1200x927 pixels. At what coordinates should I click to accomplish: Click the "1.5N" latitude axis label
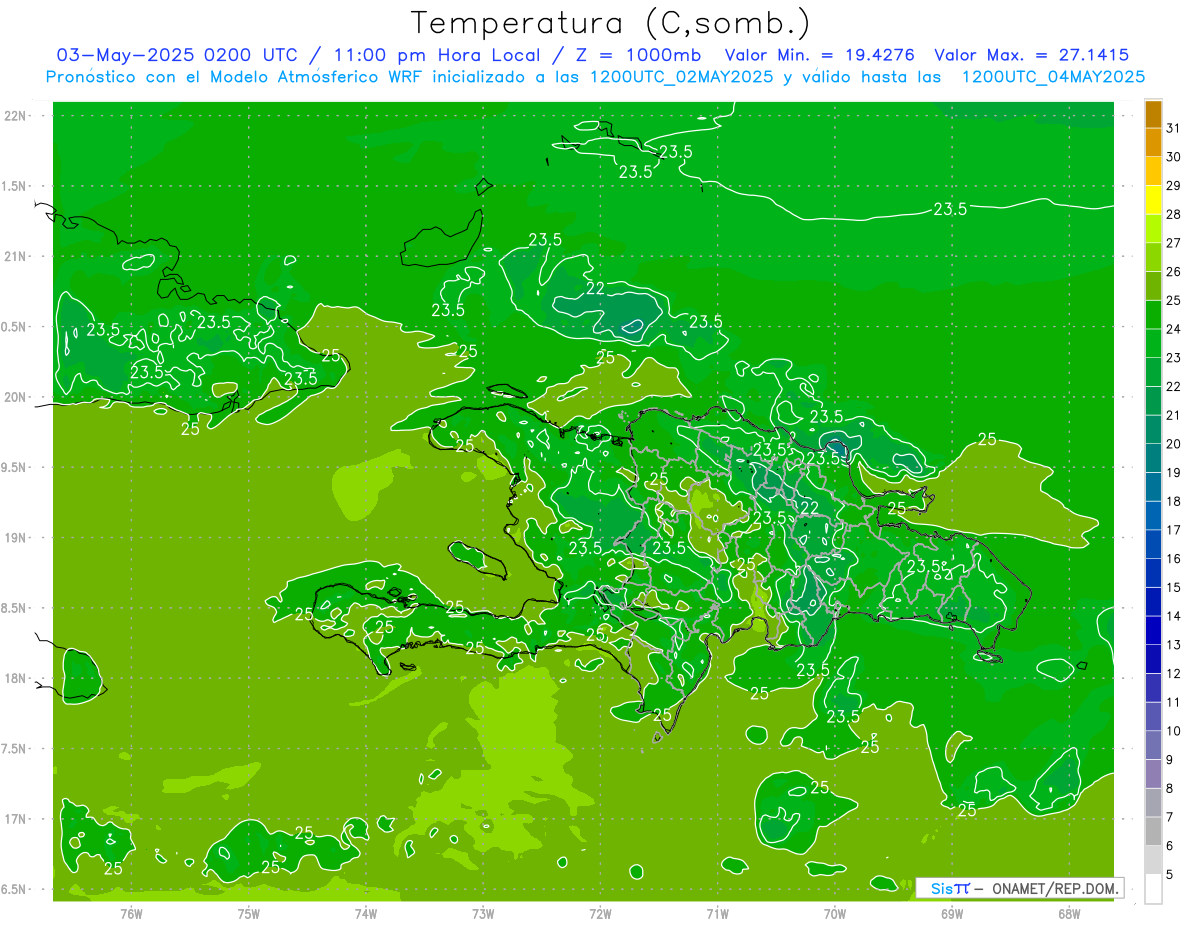point(15,186)
